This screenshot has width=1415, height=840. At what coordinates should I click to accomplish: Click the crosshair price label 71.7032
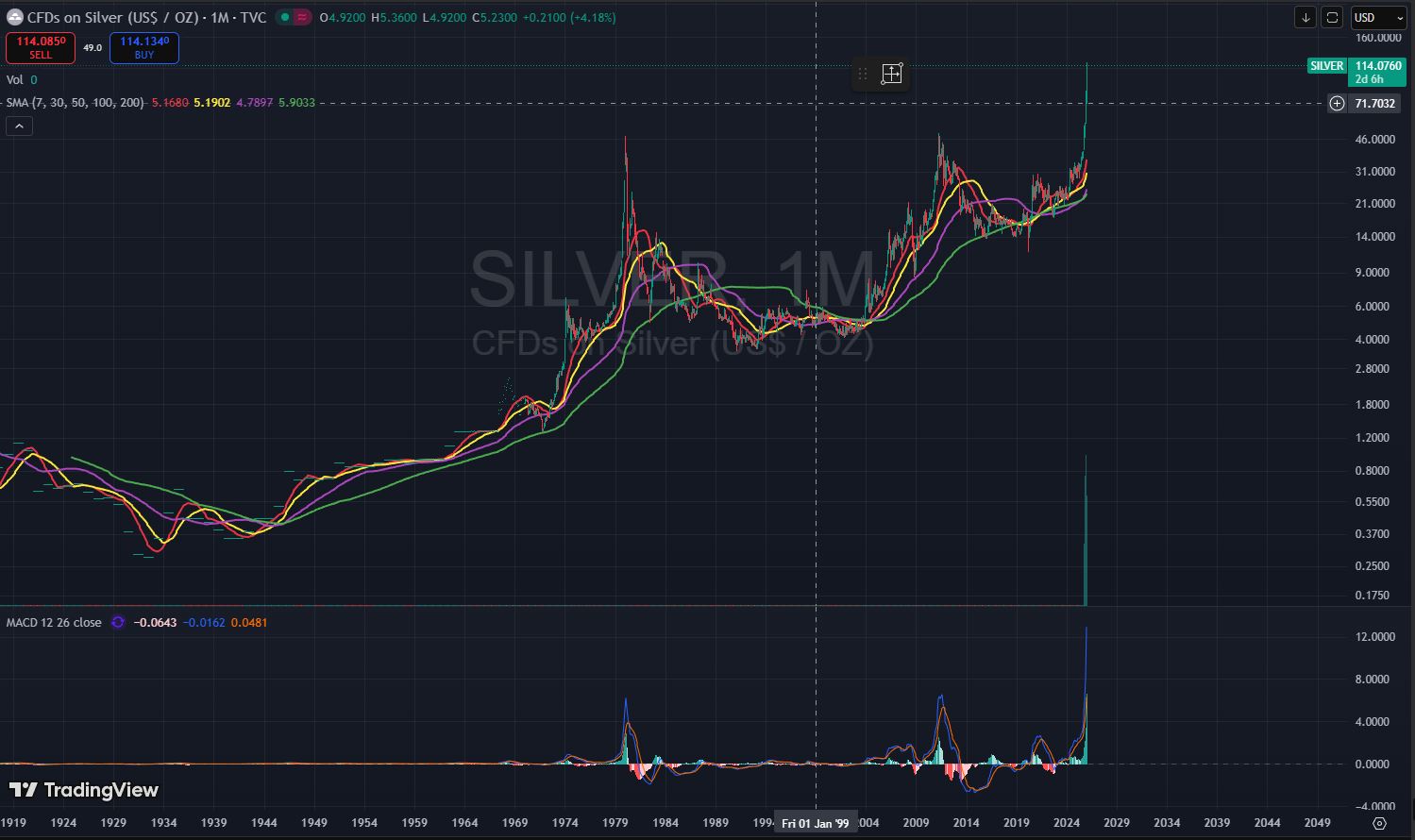1374,103
